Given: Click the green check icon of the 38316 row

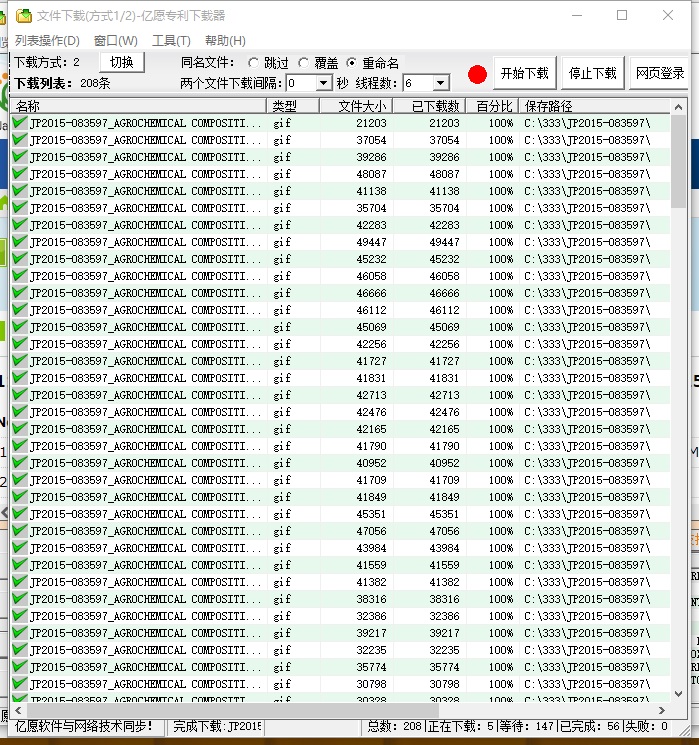Looking at the screenshot, I should [20, 599].
